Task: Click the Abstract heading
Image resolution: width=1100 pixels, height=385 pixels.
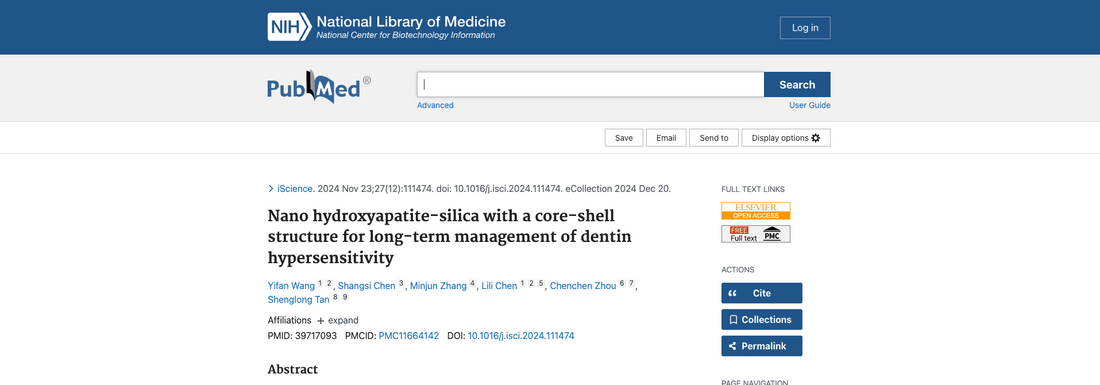Action: click(293, 370)
